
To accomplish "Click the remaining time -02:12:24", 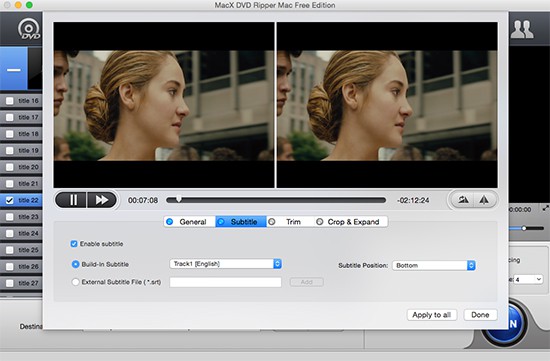I will click(x=413, y=200).
